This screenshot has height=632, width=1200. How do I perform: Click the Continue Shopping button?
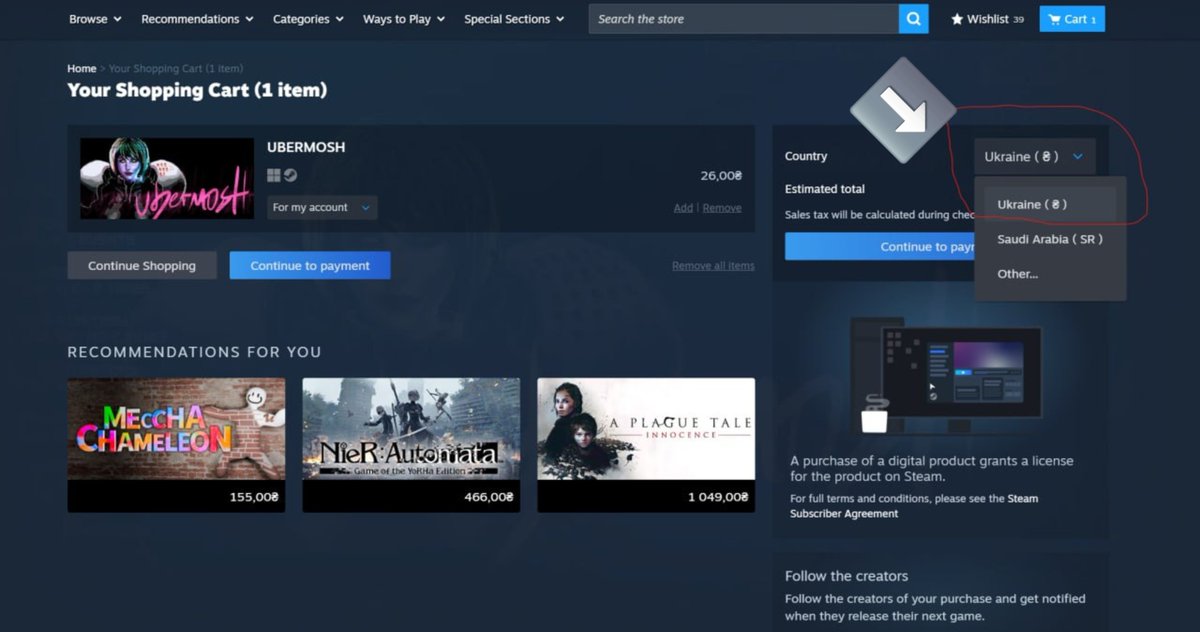point(142,265)
